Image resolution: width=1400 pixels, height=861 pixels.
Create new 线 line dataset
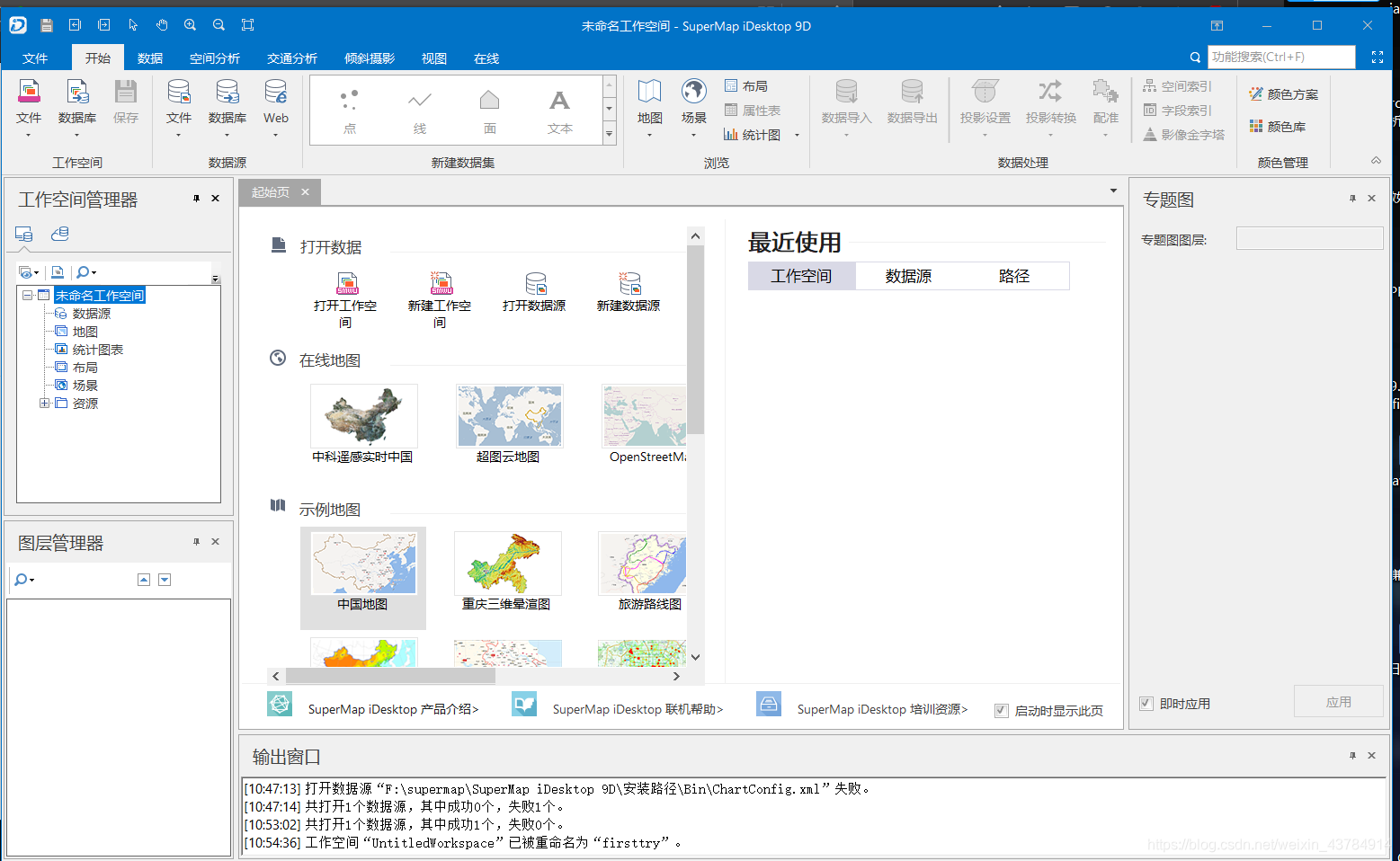pyautogui.click(x=420, y=111)
